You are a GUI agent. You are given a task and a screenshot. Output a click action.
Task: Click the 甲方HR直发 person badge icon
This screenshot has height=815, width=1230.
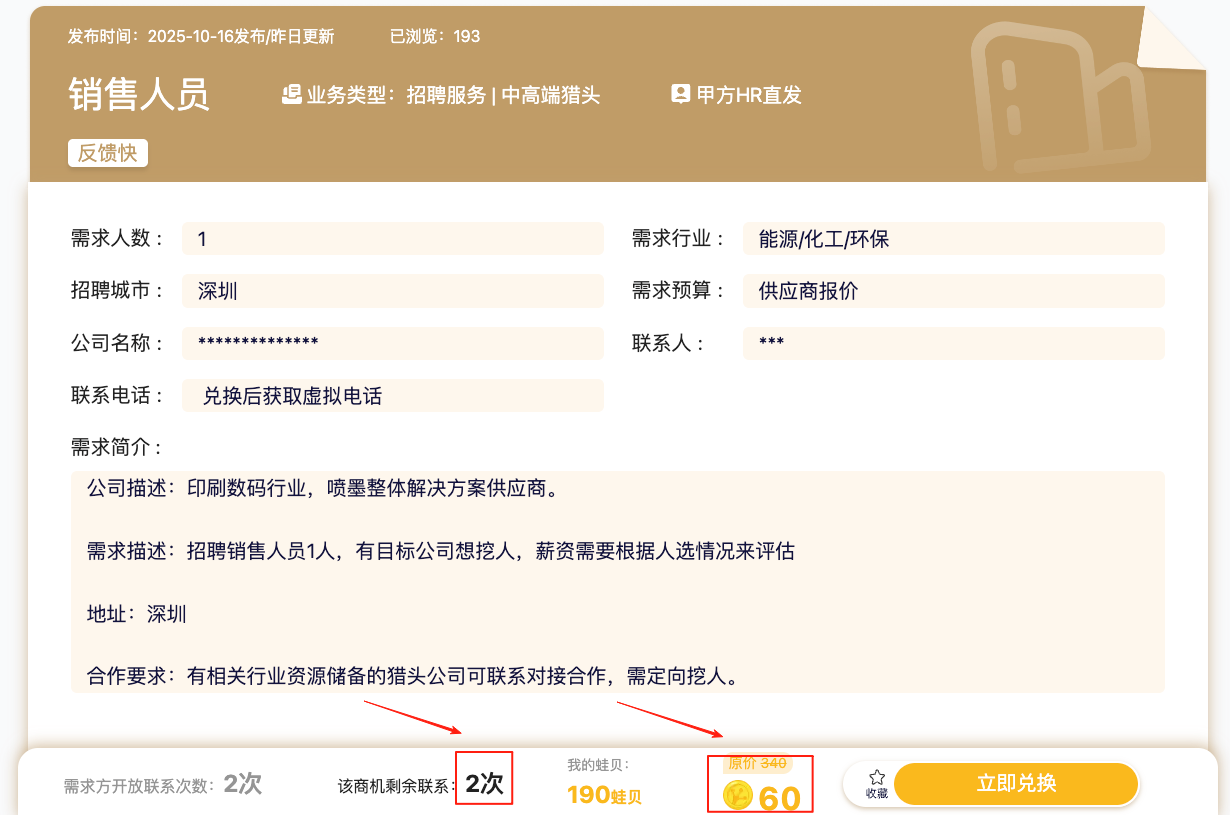(680, 95)
